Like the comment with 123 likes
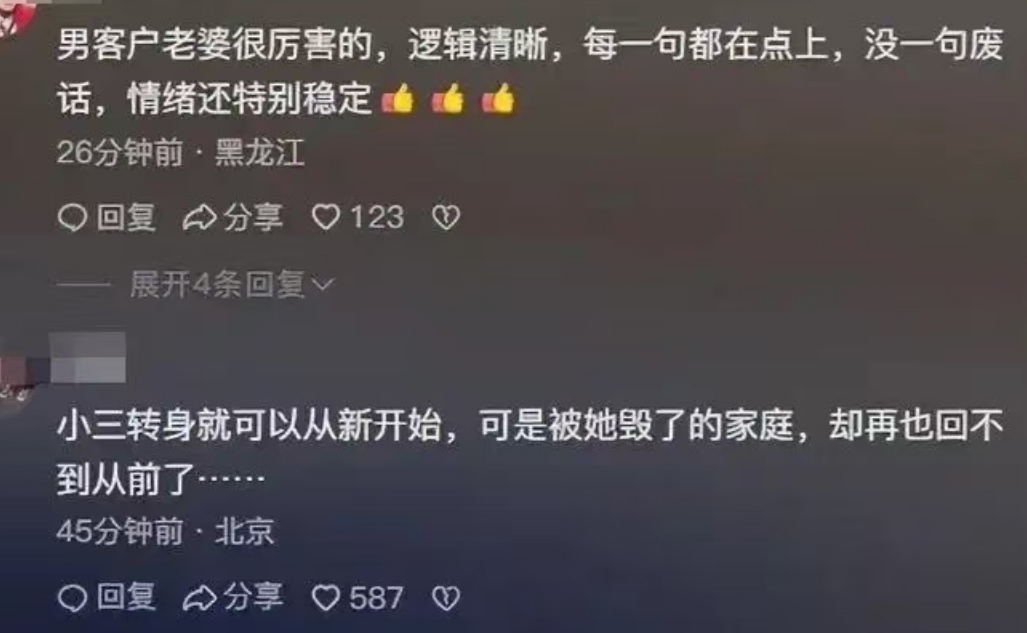 (x=326, y=217)
